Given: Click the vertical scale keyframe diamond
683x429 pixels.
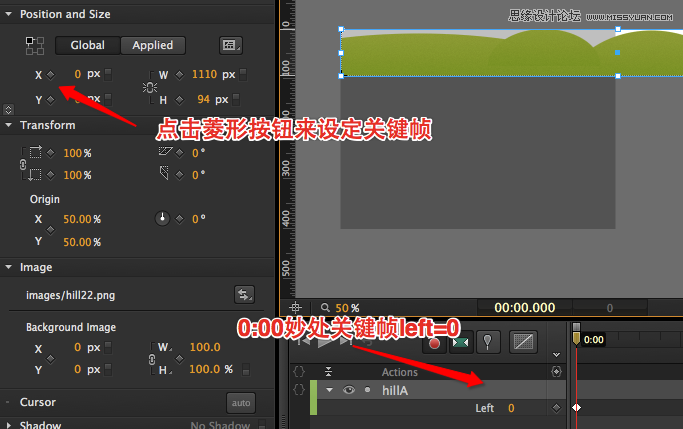Looking at the screenshot, I should (x=51, y=175).
